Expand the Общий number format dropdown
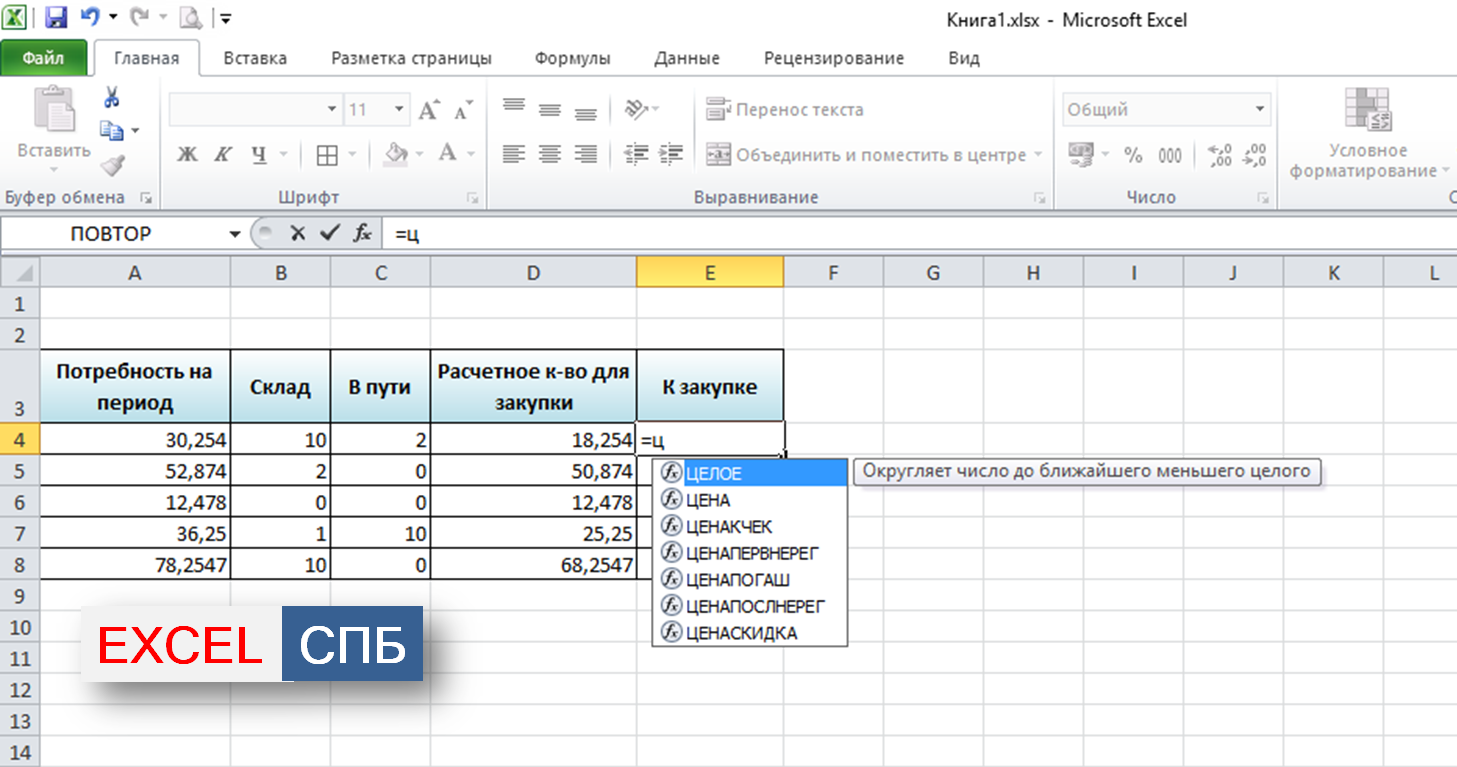 tap(1260, 110)
